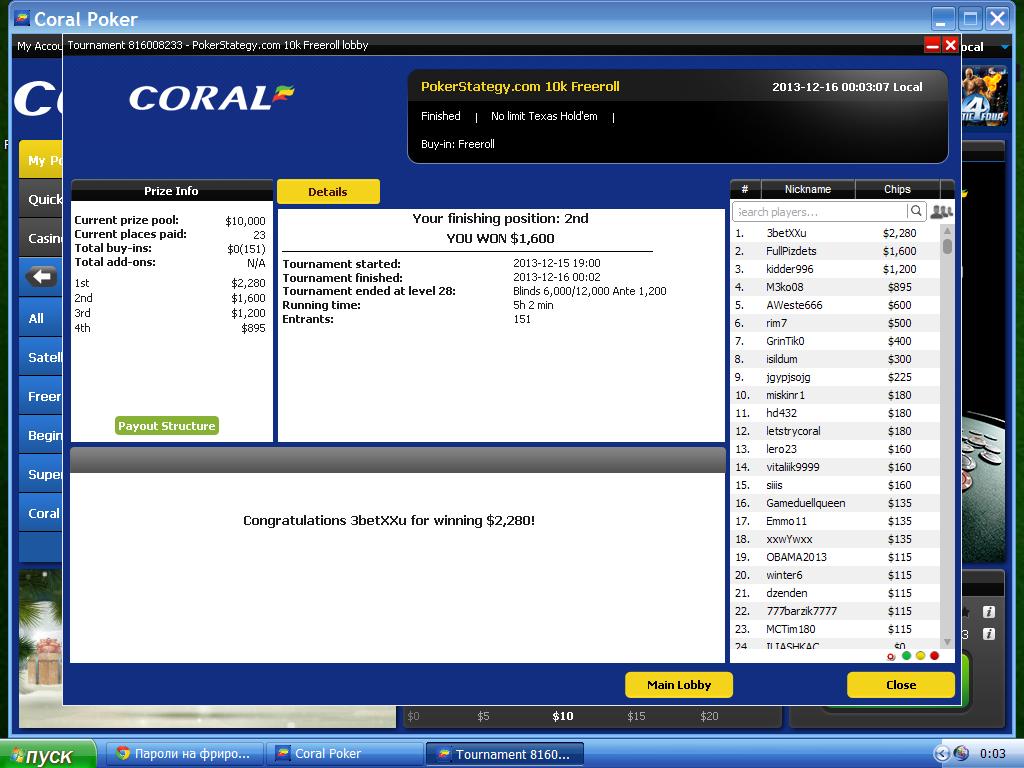Open the Satellites tab in Coral Poker sidebar
The image size is (1024, 768).
[40, 357]
